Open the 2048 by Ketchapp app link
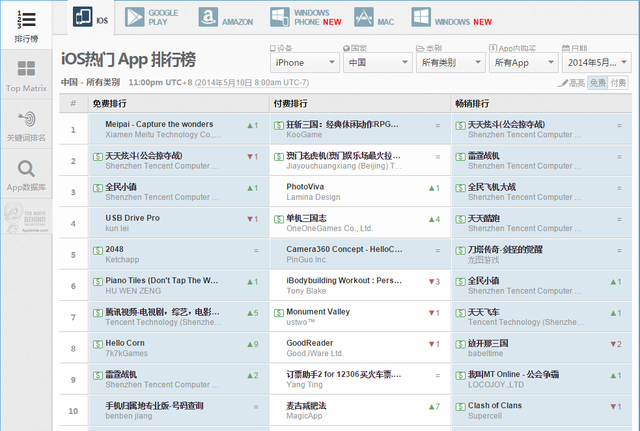This screenshot has height=431, width=640. 114,249
